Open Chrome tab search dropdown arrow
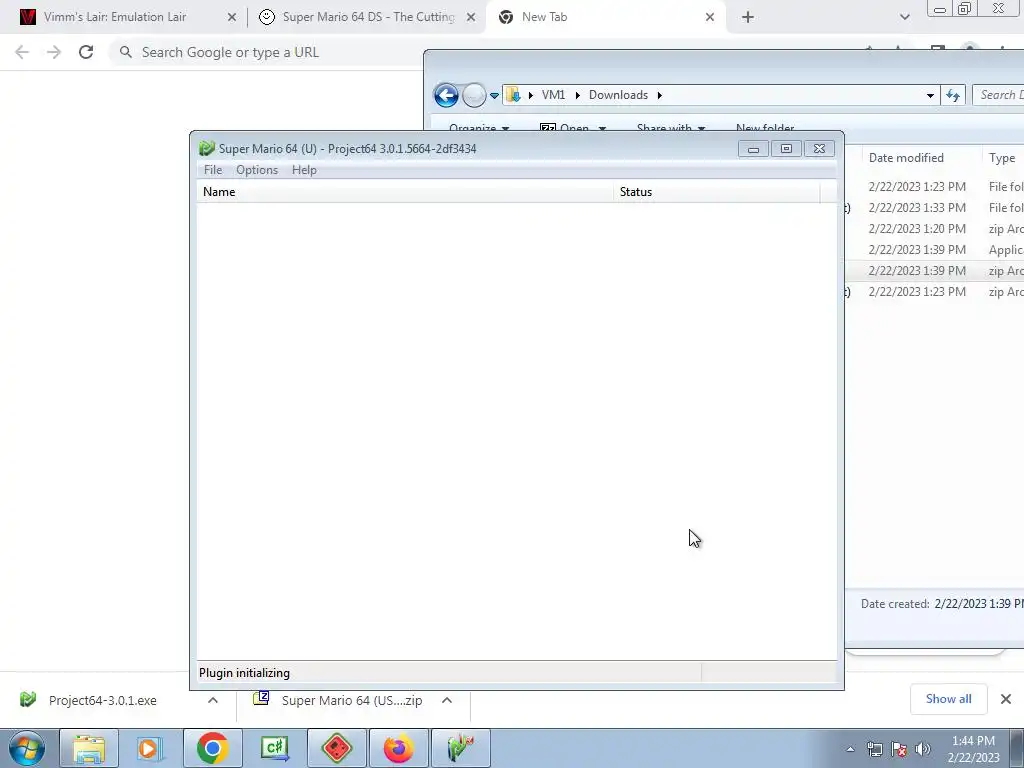This screenshot has width=1024, height=768. (x=904, y=18)
